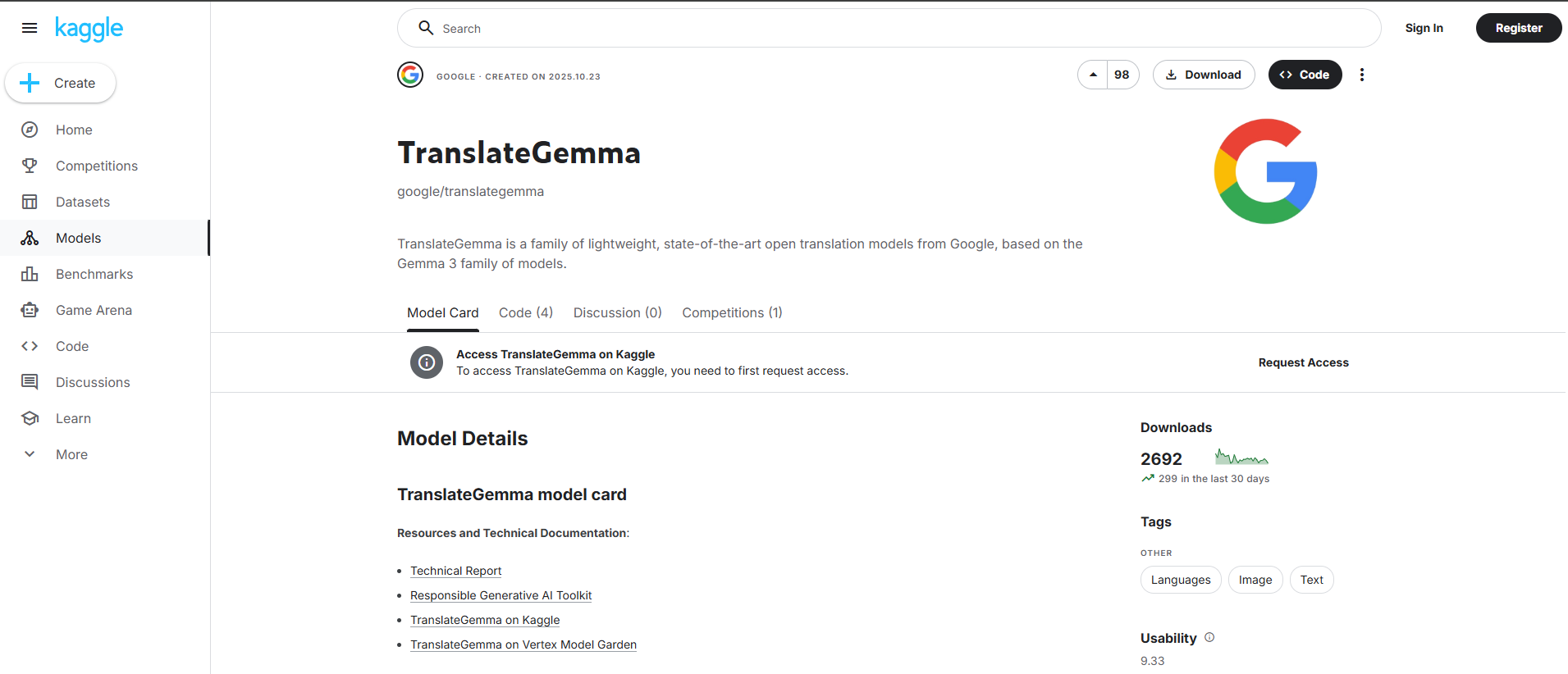Click the Download button
The width and height of the screenshot is (1568, 674).
[x=1204, y=75]
